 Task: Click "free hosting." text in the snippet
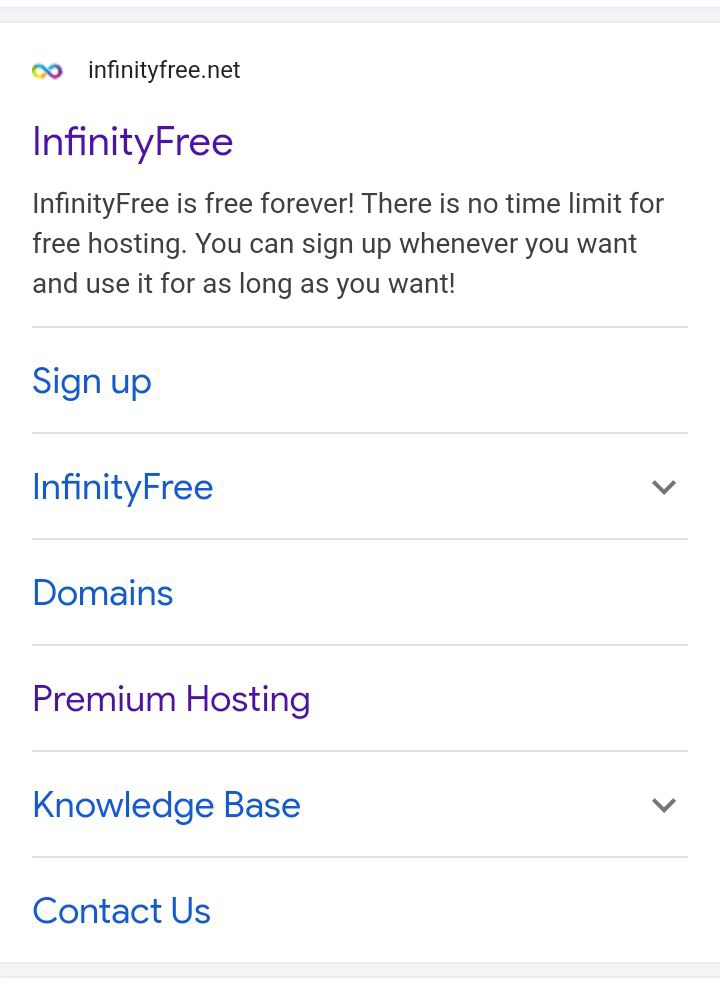click(110, 244)
